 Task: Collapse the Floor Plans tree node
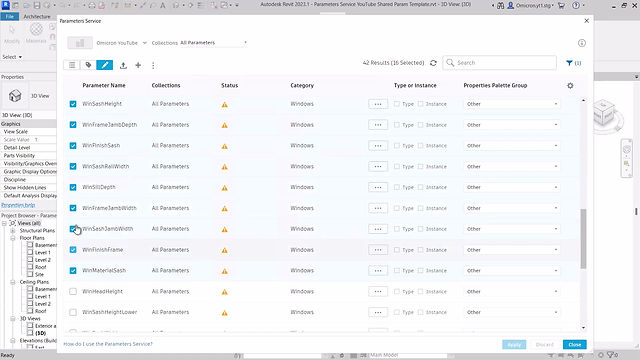coord(13,238)
